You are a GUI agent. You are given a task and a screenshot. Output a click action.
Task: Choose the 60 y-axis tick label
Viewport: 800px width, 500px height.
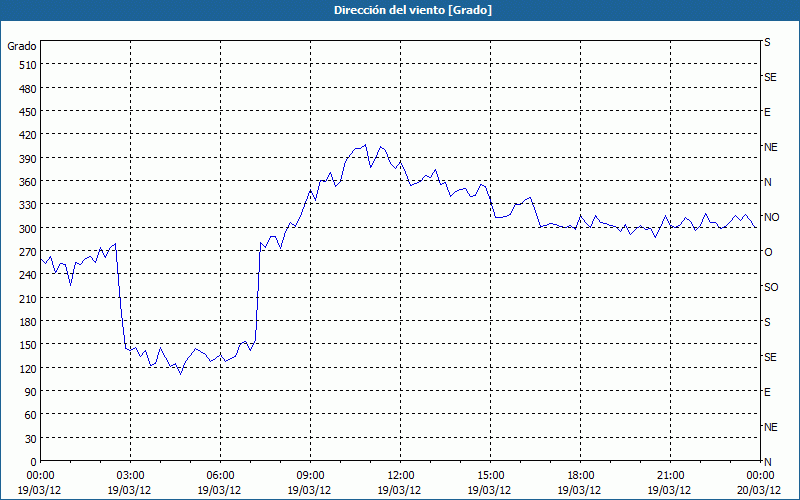(x=31, y=415)
